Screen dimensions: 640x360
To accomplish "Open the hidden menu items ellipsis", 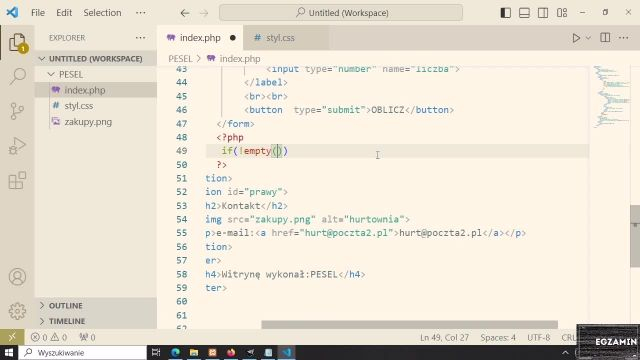I will tap(141, 13).
